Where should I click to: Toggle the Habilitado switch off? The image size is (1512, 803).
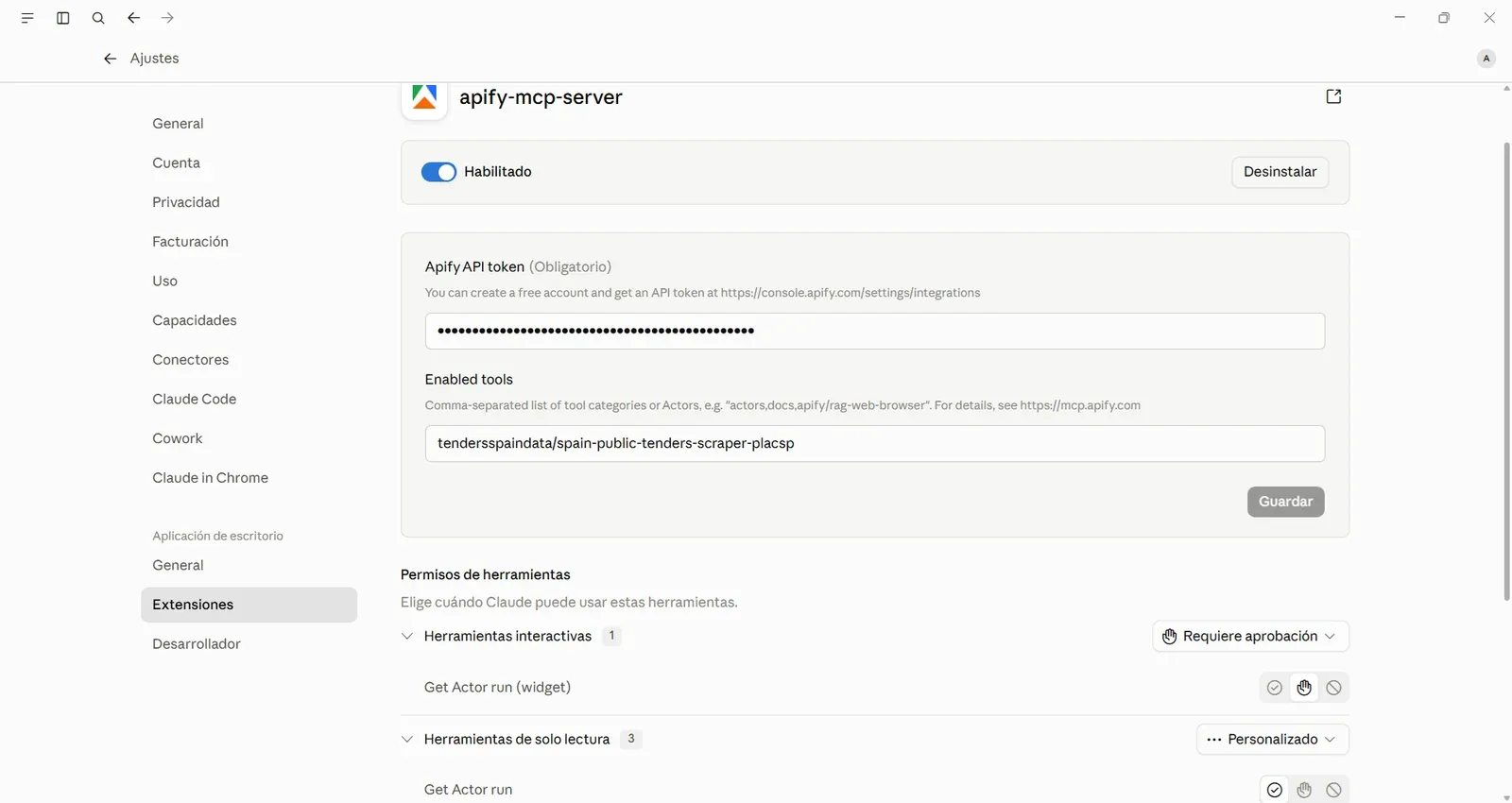coord(438,172)
